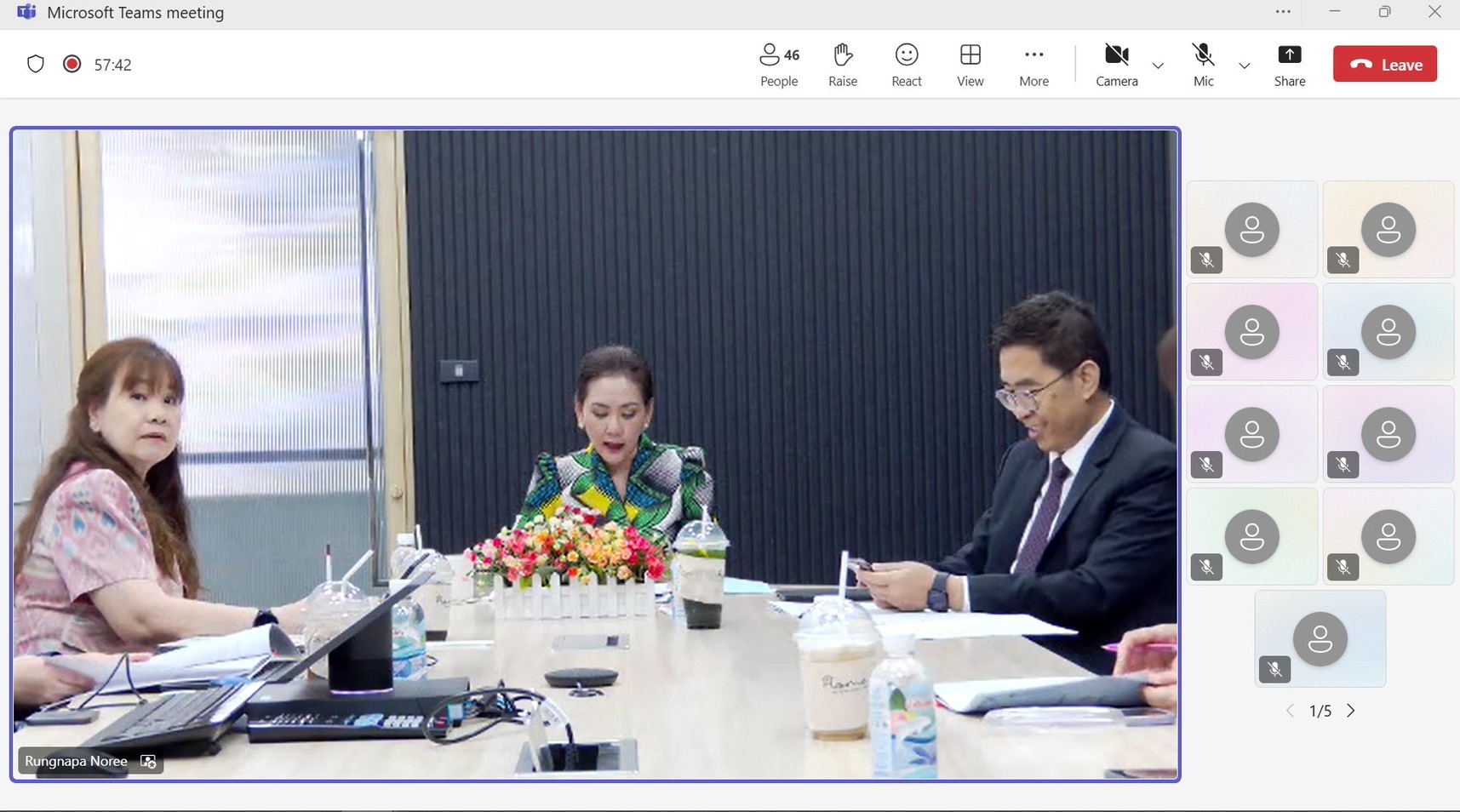Go to next participant page

[1351, 711]
